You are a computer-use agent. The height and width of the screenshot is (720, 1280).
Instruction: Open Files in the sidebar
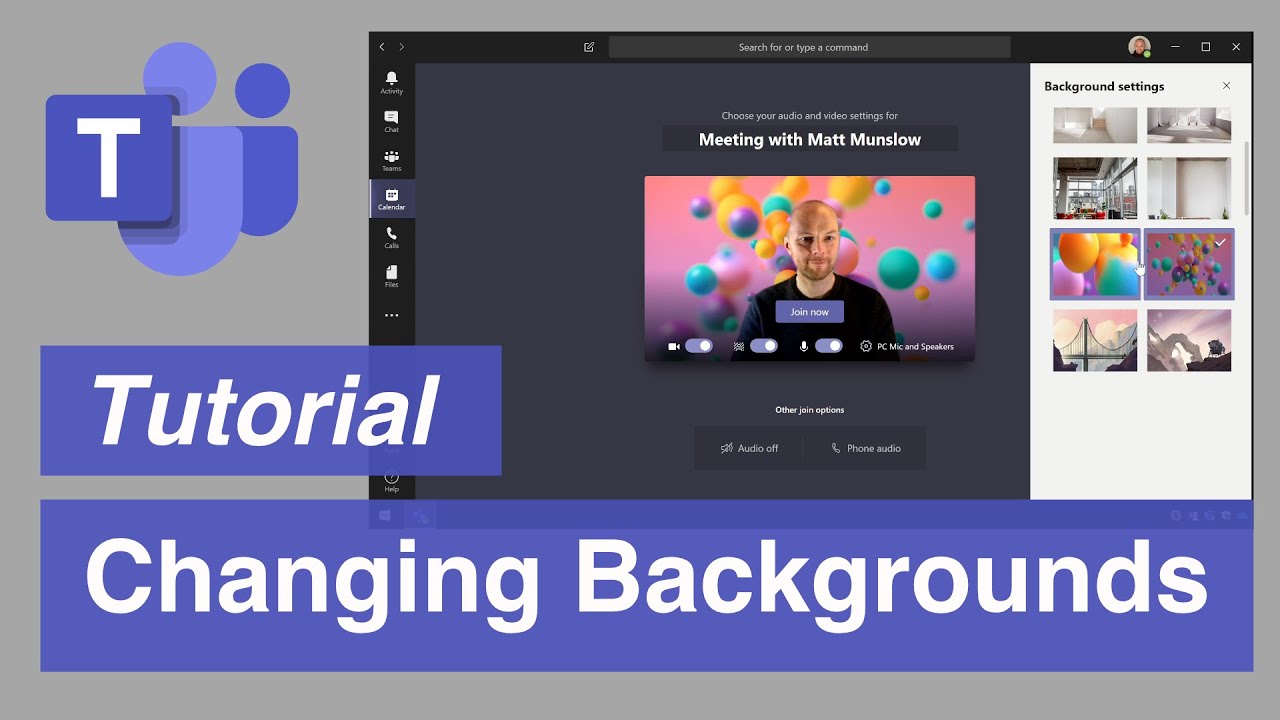[x=391, y=277]
